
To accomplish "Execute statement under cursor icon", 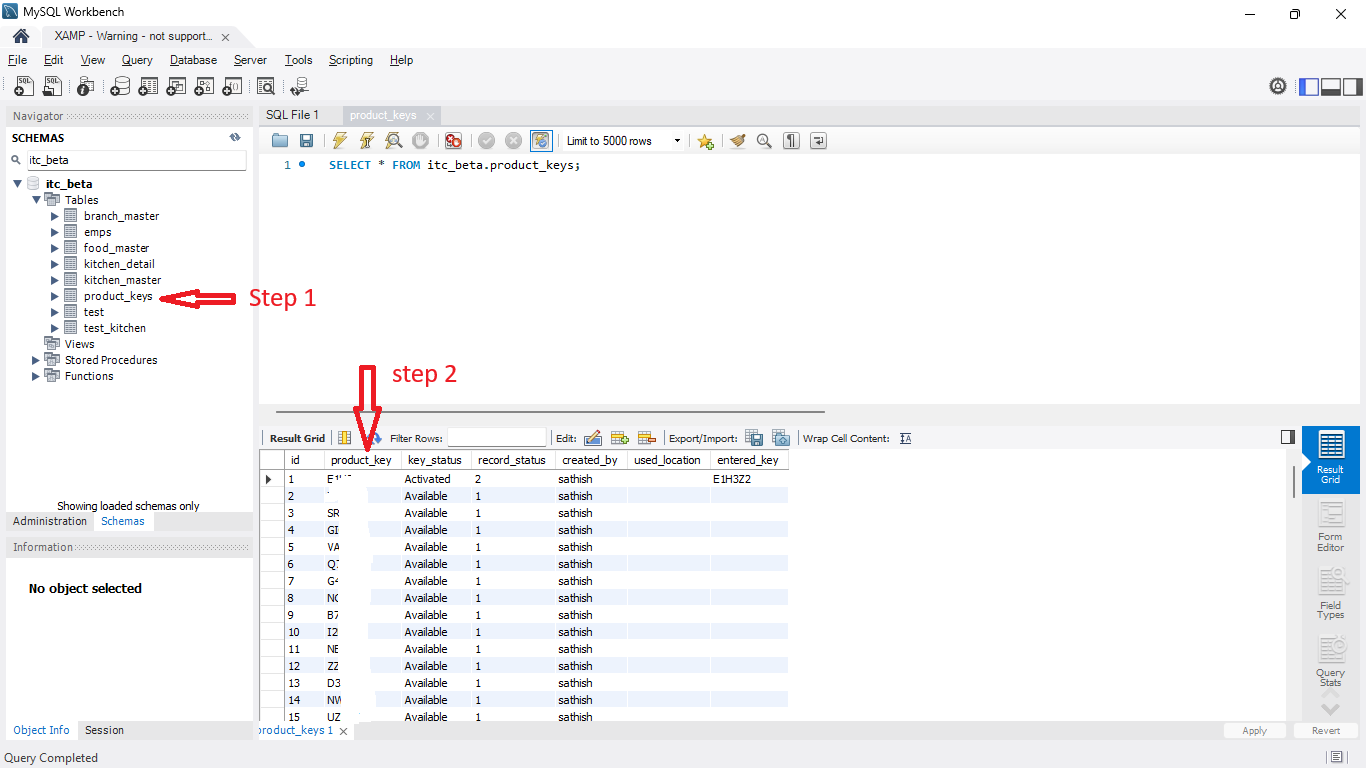I will 367,141.
